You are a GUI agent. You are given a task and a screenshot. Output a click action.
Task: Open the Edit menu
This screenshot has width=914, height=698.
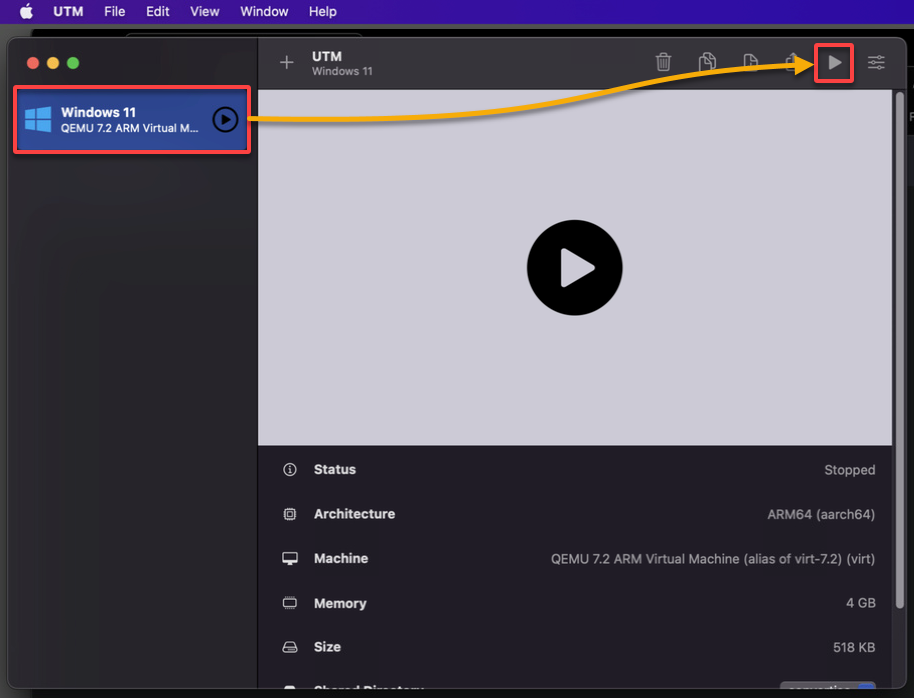157,11
